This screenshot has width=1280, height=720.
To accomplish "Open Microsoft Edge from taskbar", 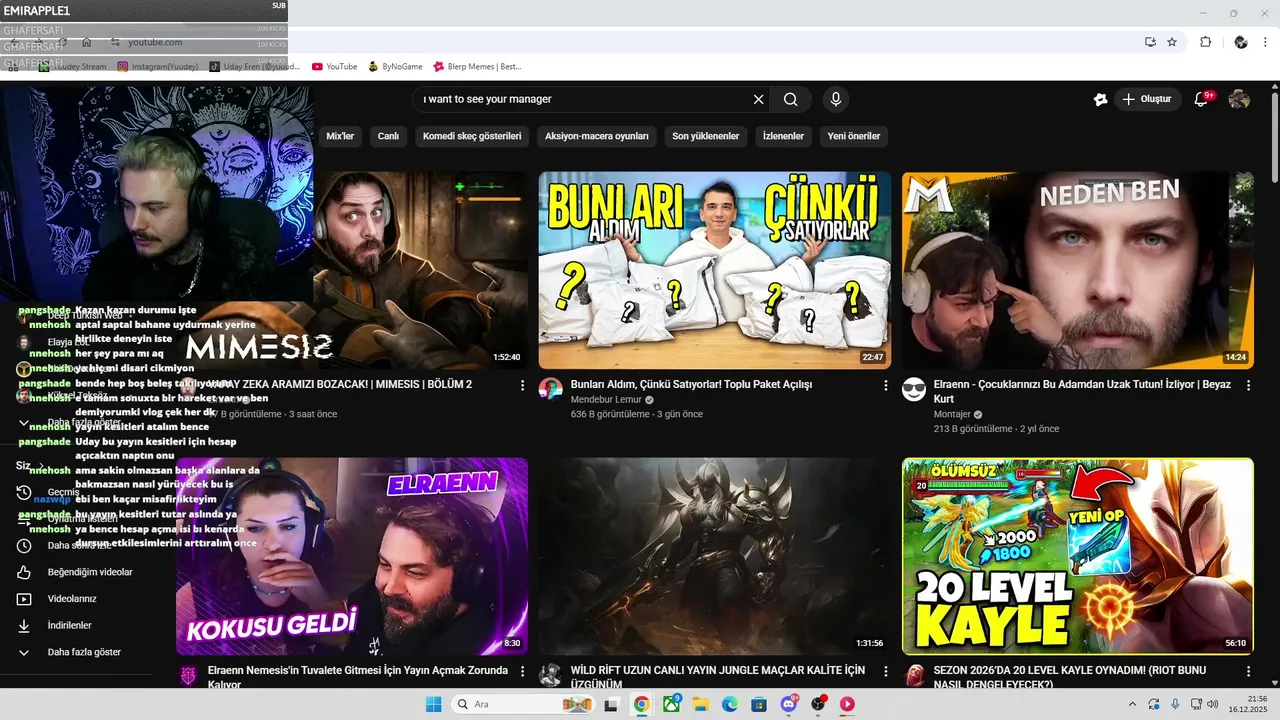I will (730, 704).
